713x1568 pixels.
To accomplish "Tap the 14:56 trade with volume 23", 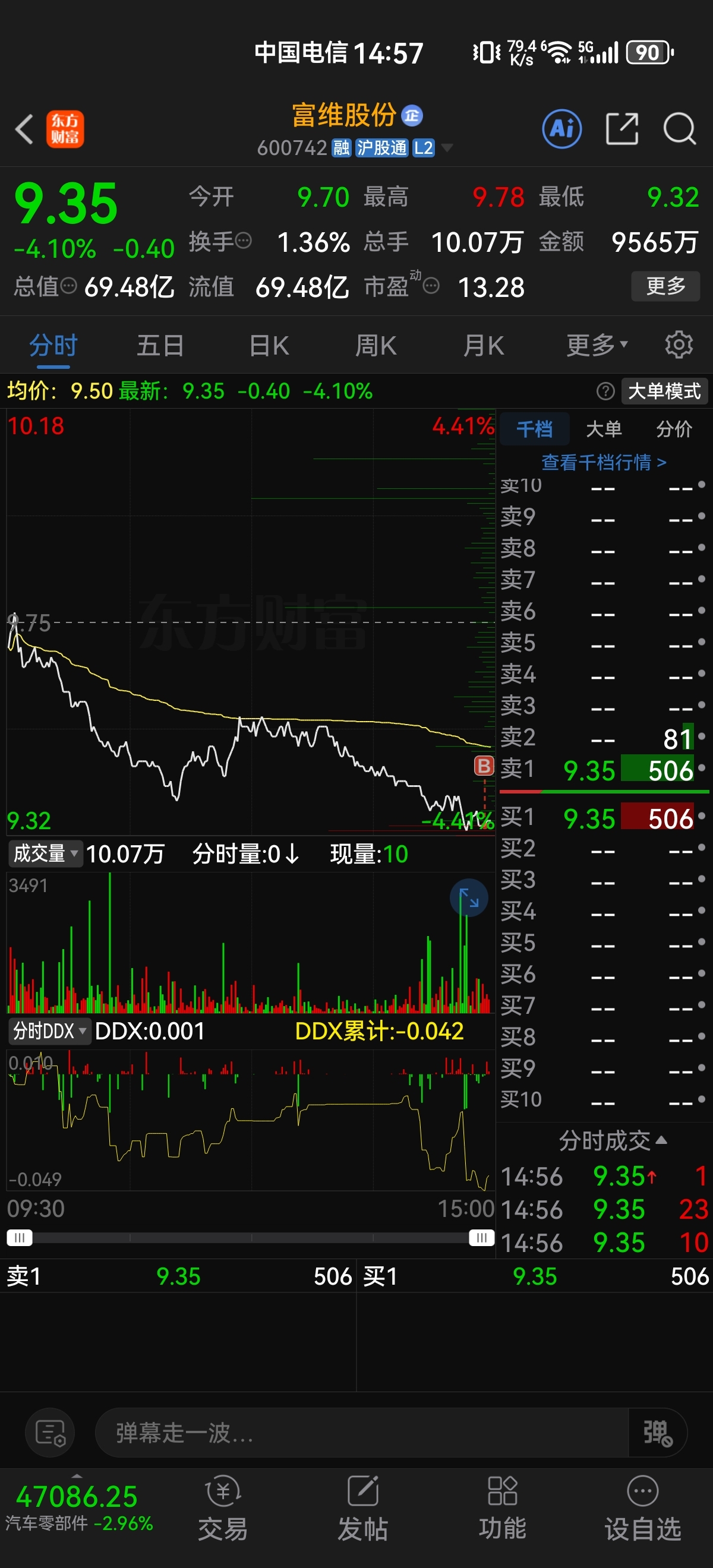I will pyautogui.click(x=605, y=1209).
